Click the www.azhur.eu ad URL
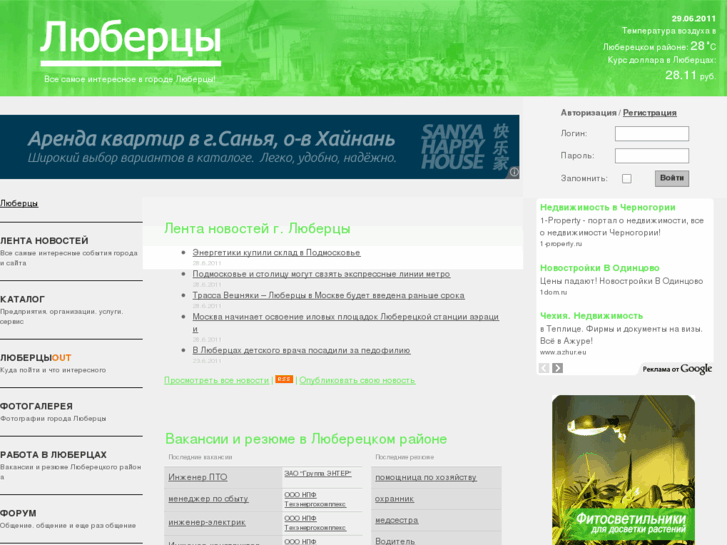Viewport: 727px width, 545px height. 563,352
